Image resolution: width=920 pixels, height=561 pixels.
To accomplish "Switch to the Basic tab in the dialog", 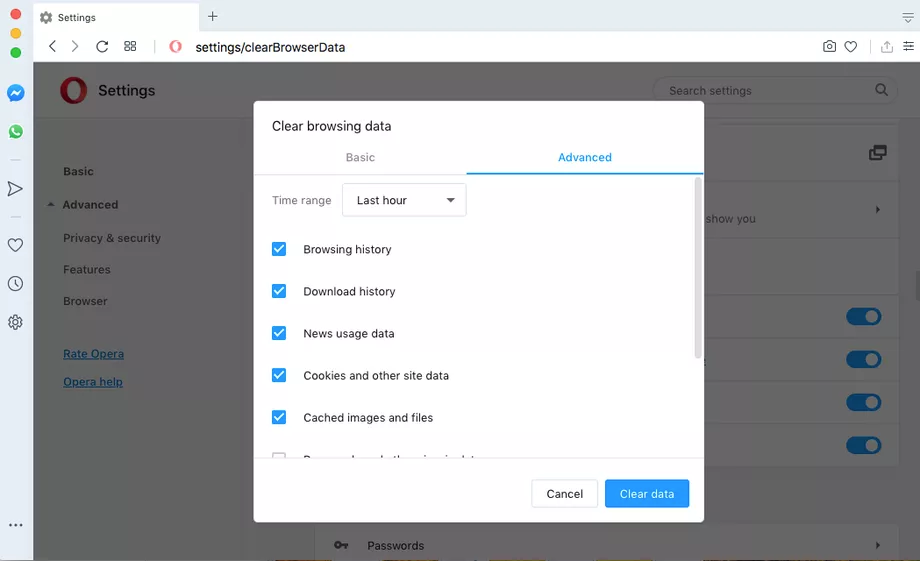I will click(x=360, y=157).
